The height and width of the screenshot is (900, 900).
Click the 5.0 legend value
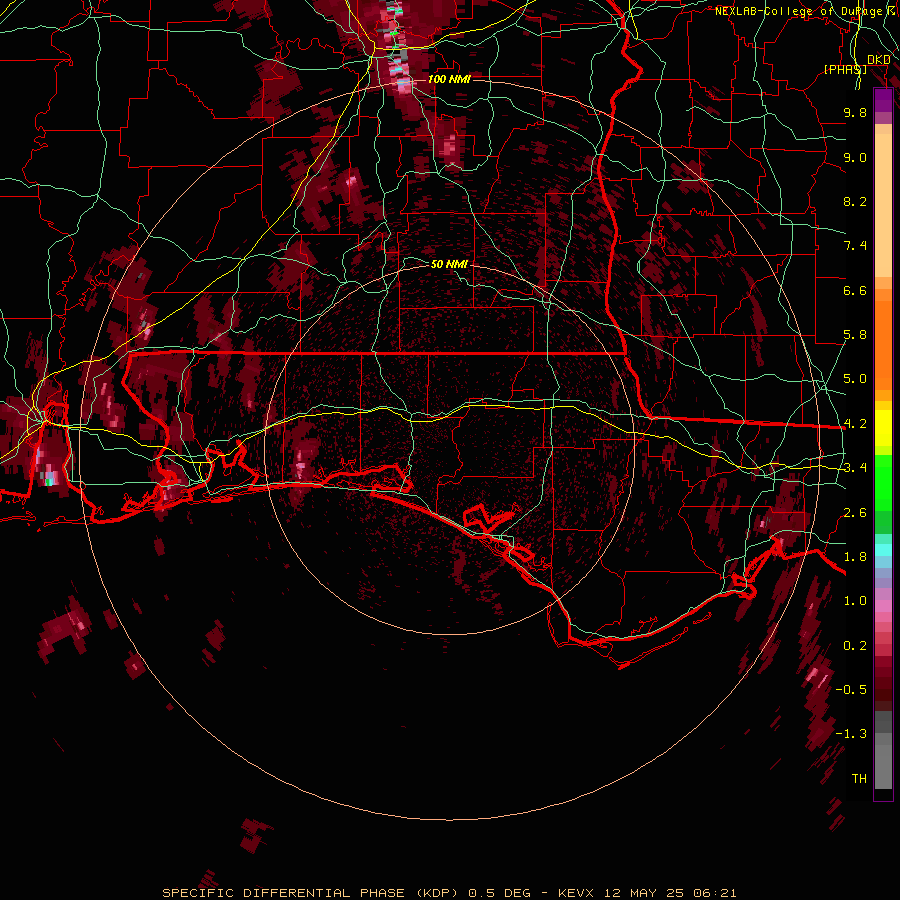[x=855, y=379]
